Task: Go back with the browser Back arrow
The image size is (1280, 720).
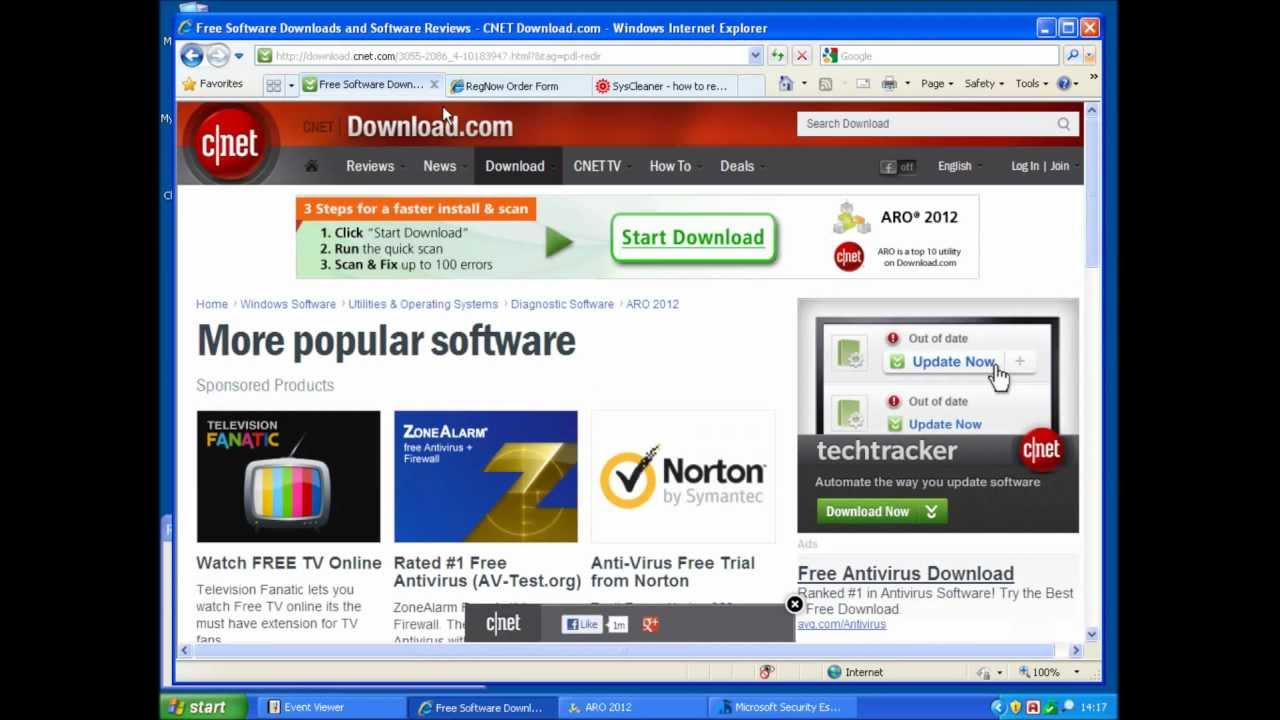Action: tap(192, 56)
